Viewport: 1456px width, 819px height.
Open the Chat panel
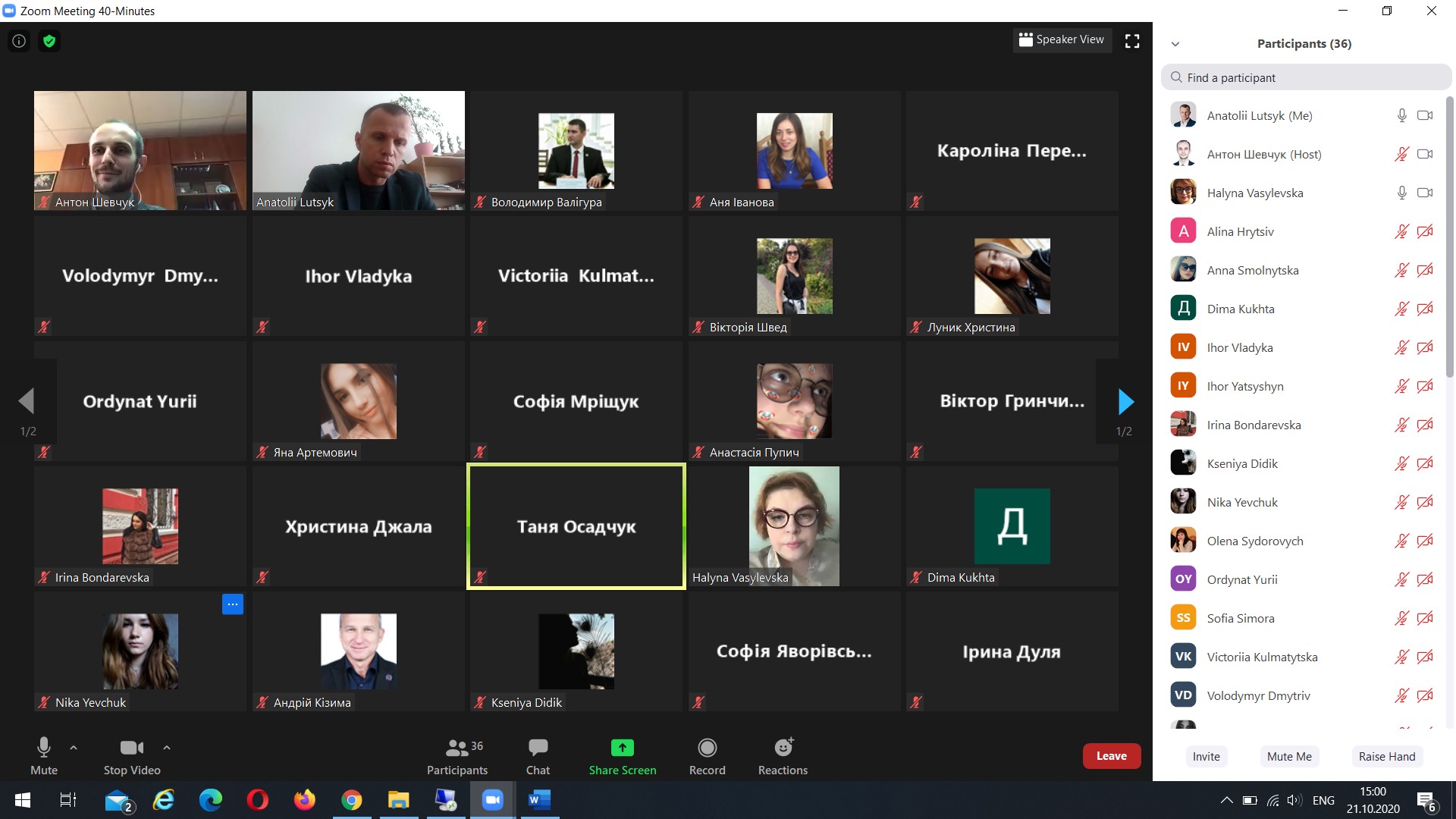click(x=538, y=755)
